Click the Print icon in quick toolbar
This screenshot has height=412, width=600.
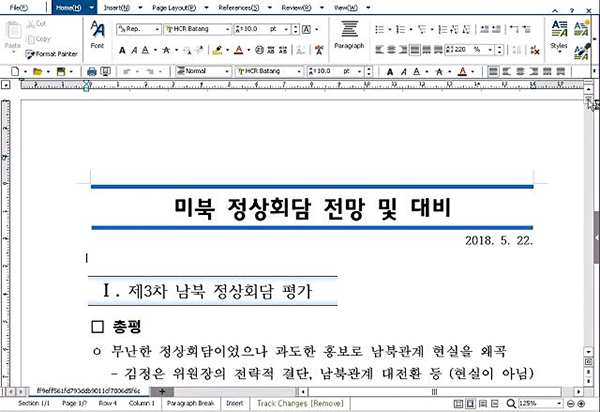(92, 72)
